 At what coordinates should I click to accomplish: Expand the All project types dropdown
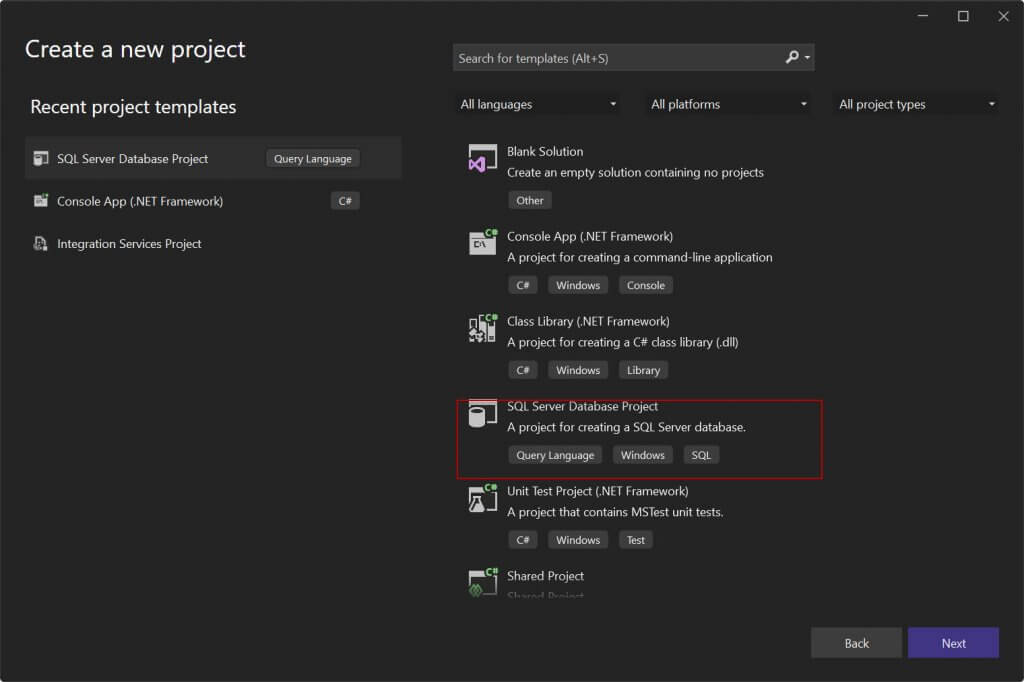(916, 104)
